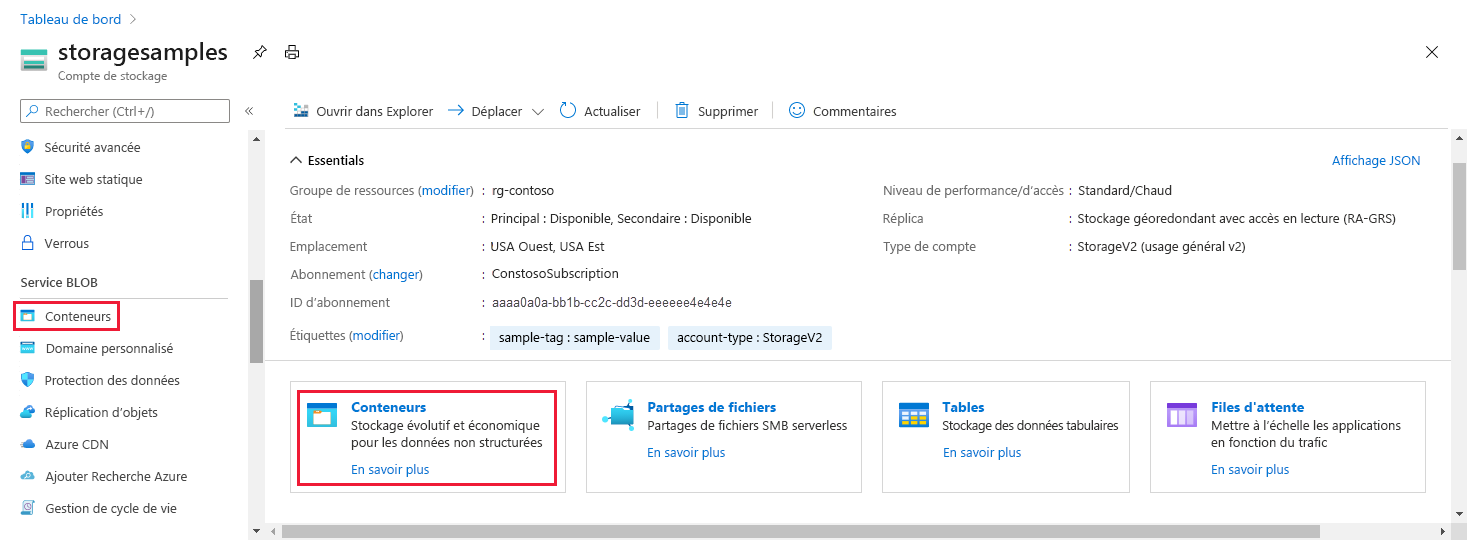Click the StorageV2 (usage général v2) value
Viewport: 1467px width, 540px height.
tap(1161, 246)
